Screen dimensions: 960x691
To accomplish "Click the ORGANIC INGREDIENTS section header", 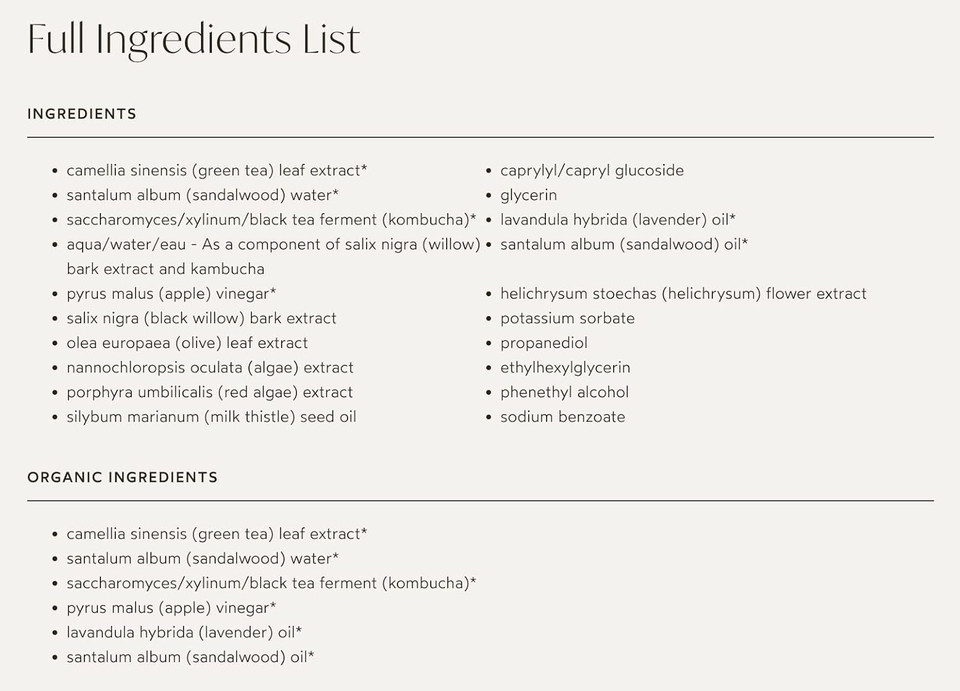I will 122,477.
